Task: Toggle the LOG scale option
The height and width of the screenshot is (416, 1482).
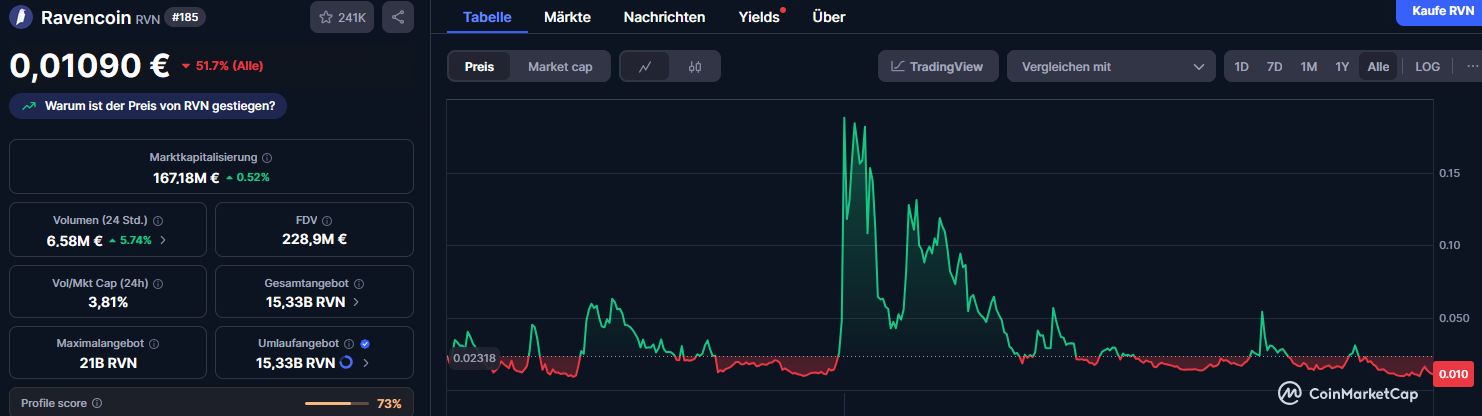Action: coord(1427,67)
